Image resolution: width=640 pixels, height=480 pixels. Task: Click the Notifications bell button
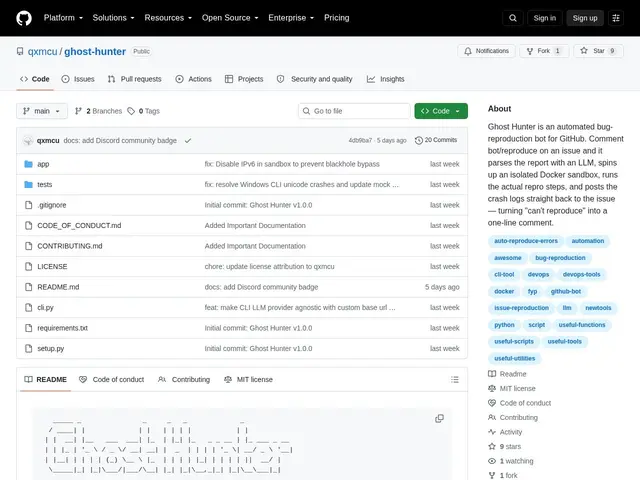(487, 51)
